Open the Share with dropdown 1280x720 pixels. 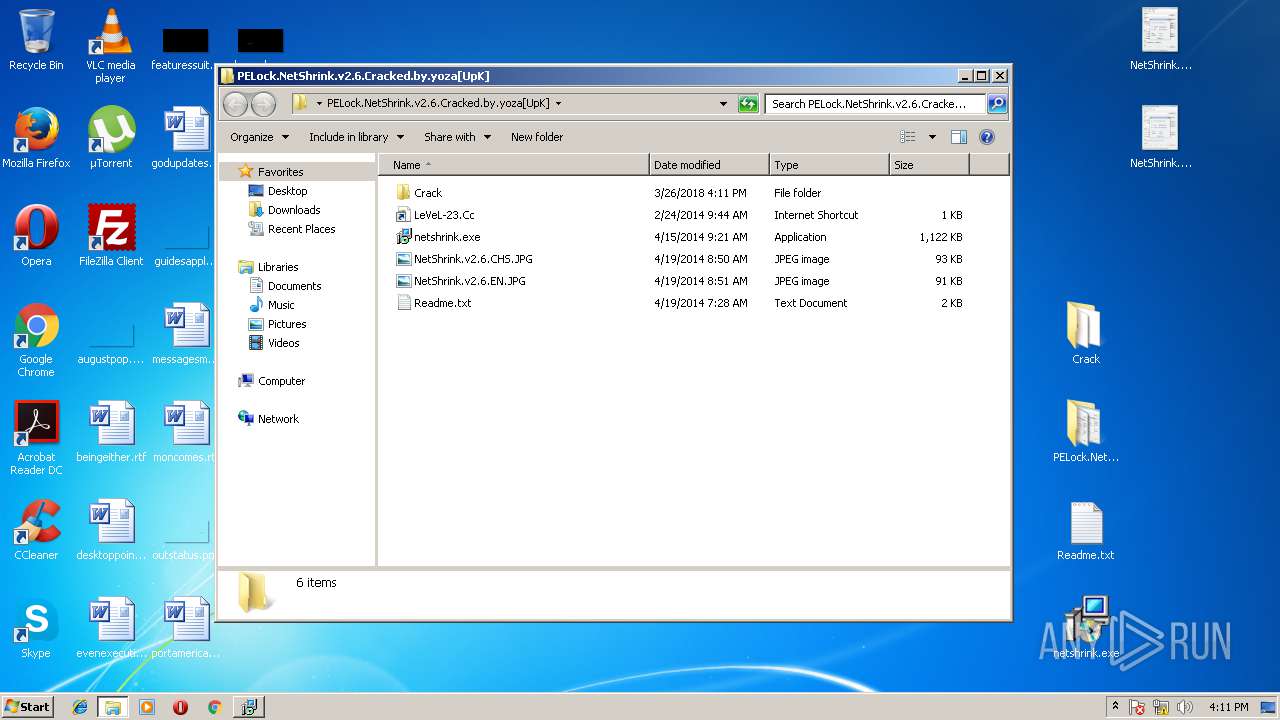[x=457, y=137]
